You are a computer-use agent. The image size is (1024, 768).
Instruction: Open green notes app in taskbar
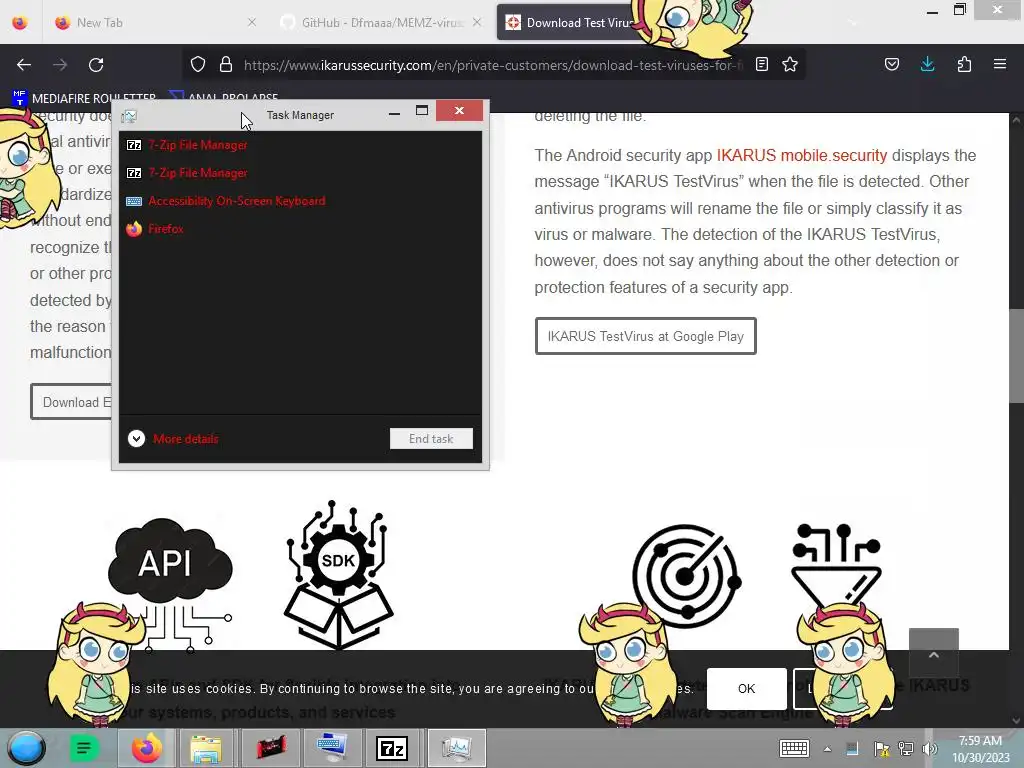[x=84, y=748]
